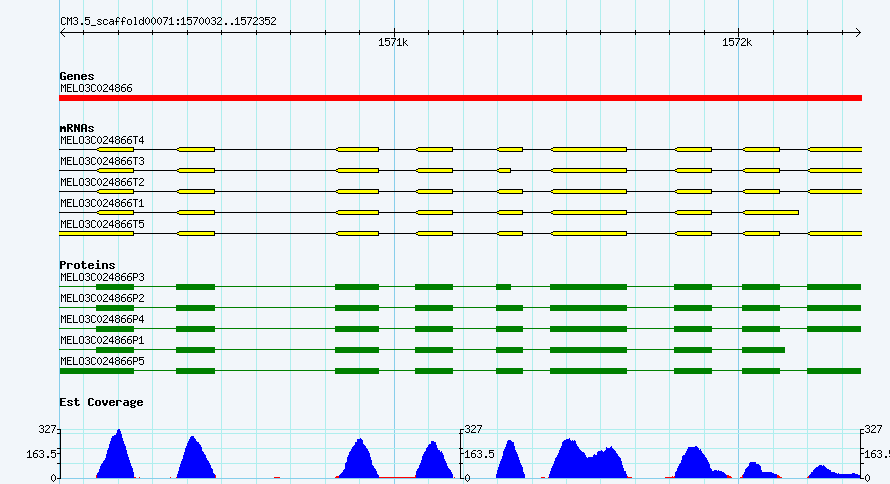Click the long first green block of MELO3C024866P5
Screen dimensions: 890x484
(x=96, y=371)
